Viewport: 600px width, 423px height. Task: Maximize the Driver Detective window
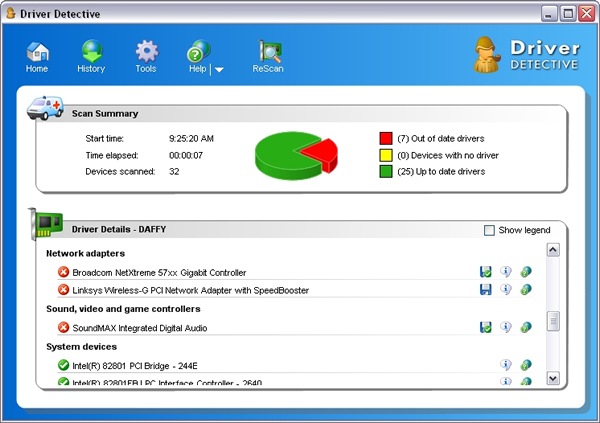(x=568, y=14)
